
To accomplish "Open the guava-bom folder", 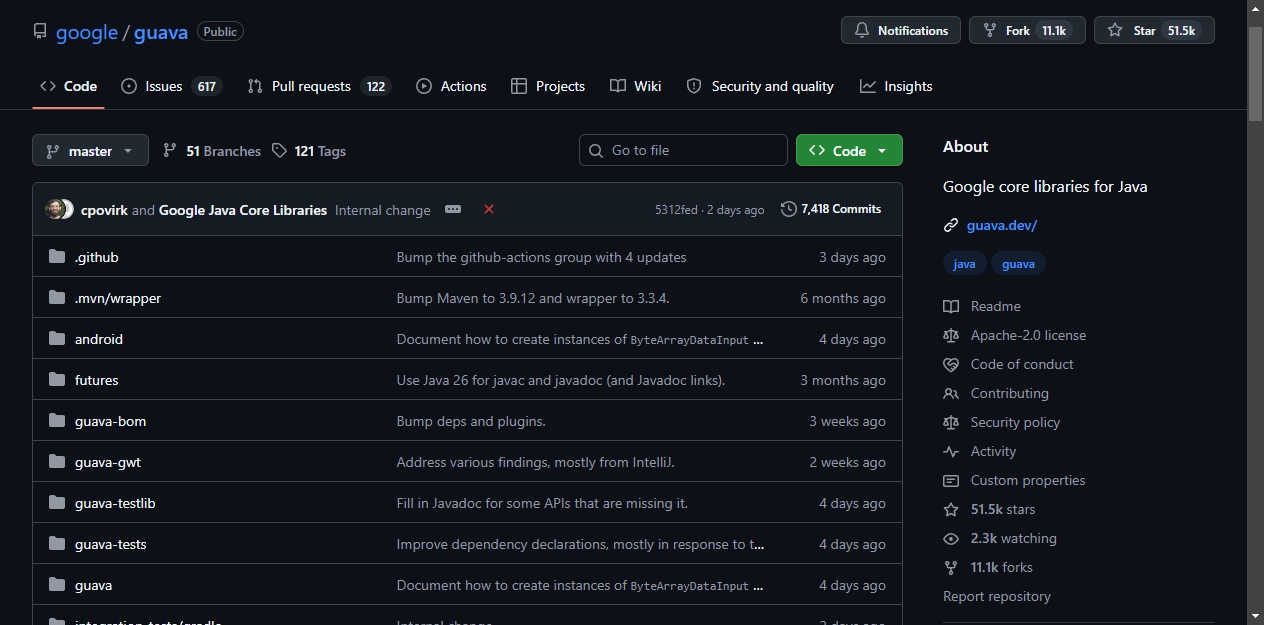I will [110, 421].
